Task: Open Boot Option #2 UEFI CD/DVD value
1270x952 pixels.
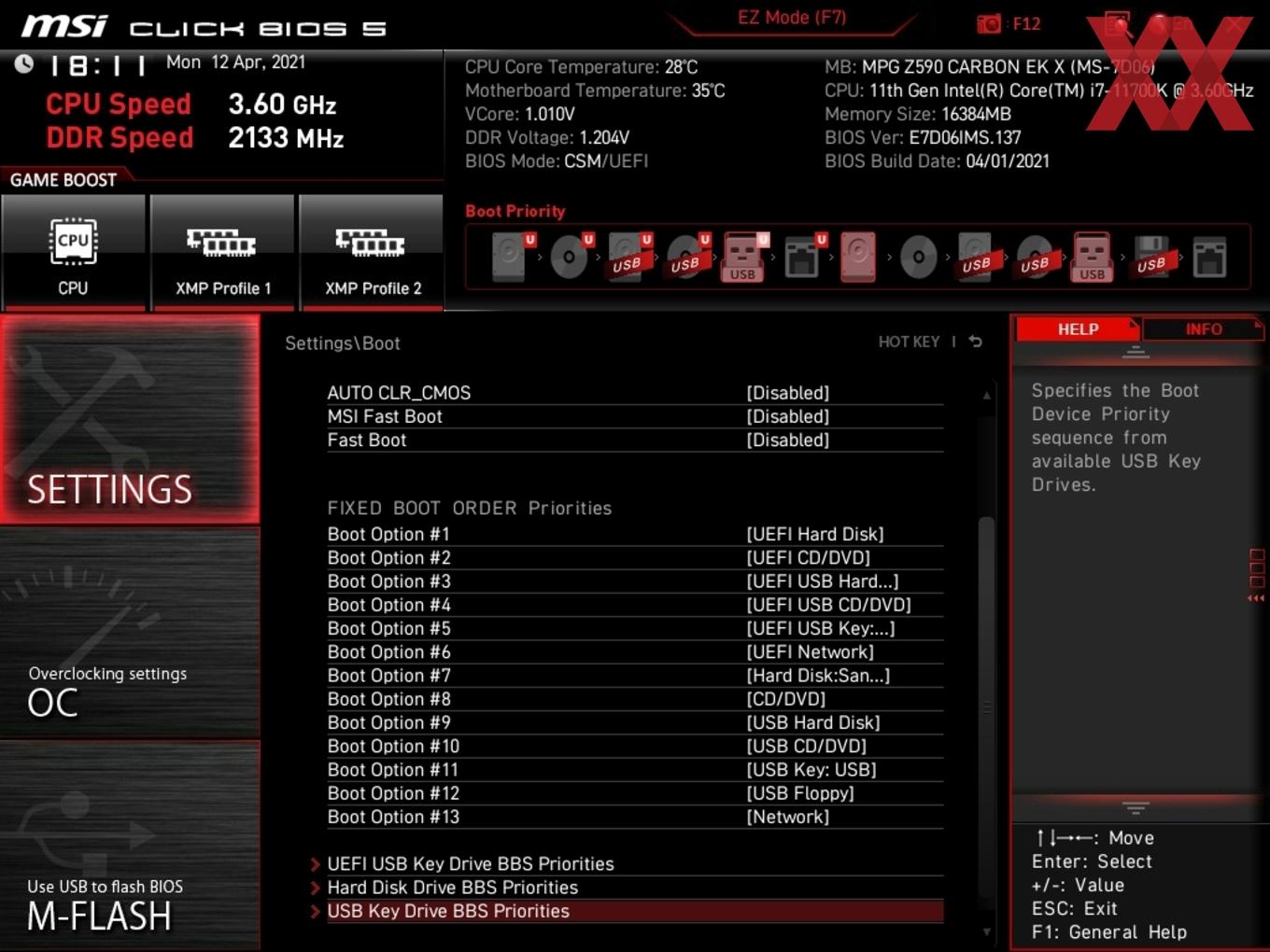Action: (x=808, y=557)
